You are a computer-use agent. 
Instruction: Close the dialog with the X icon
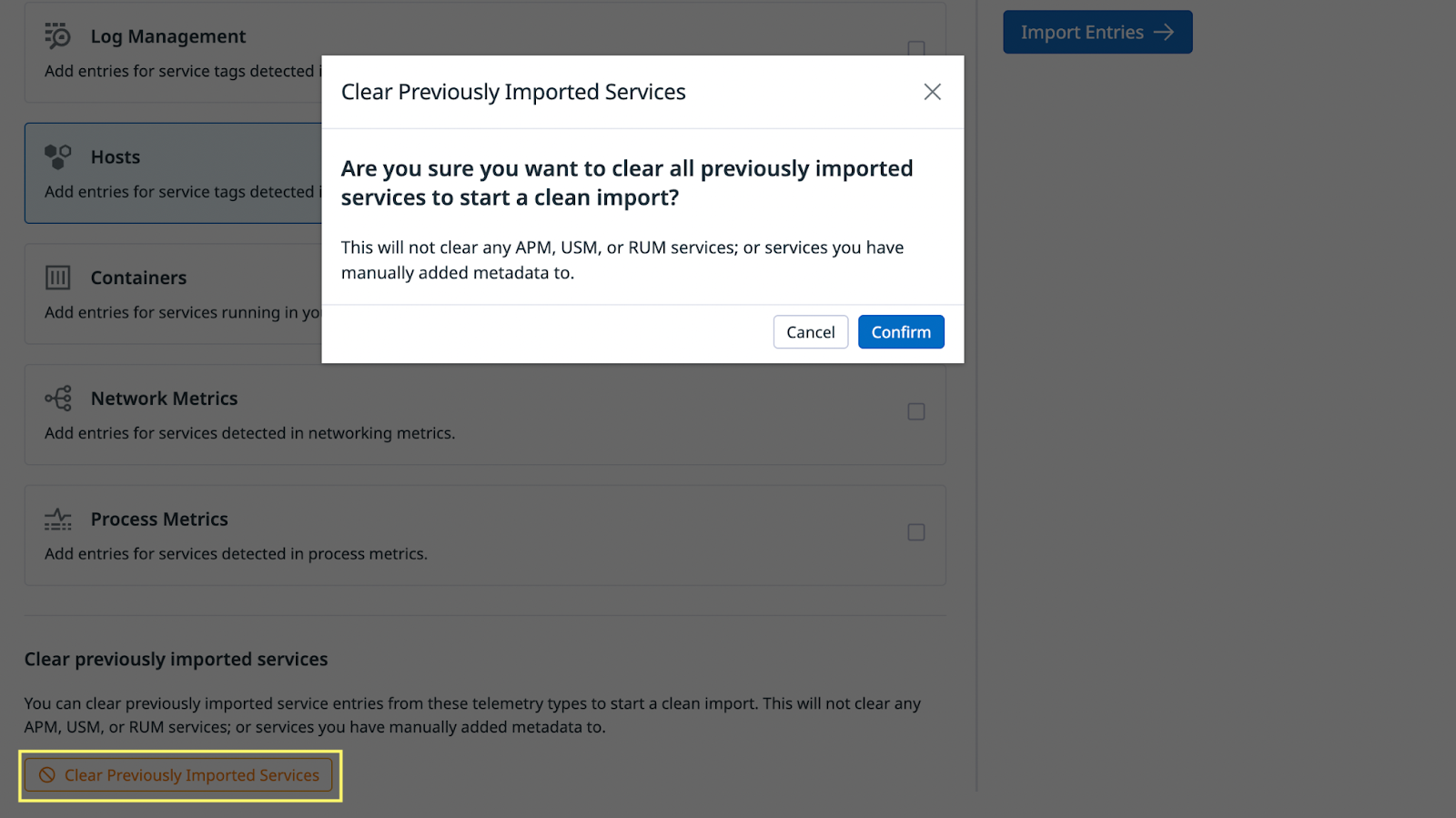[932, 92]
